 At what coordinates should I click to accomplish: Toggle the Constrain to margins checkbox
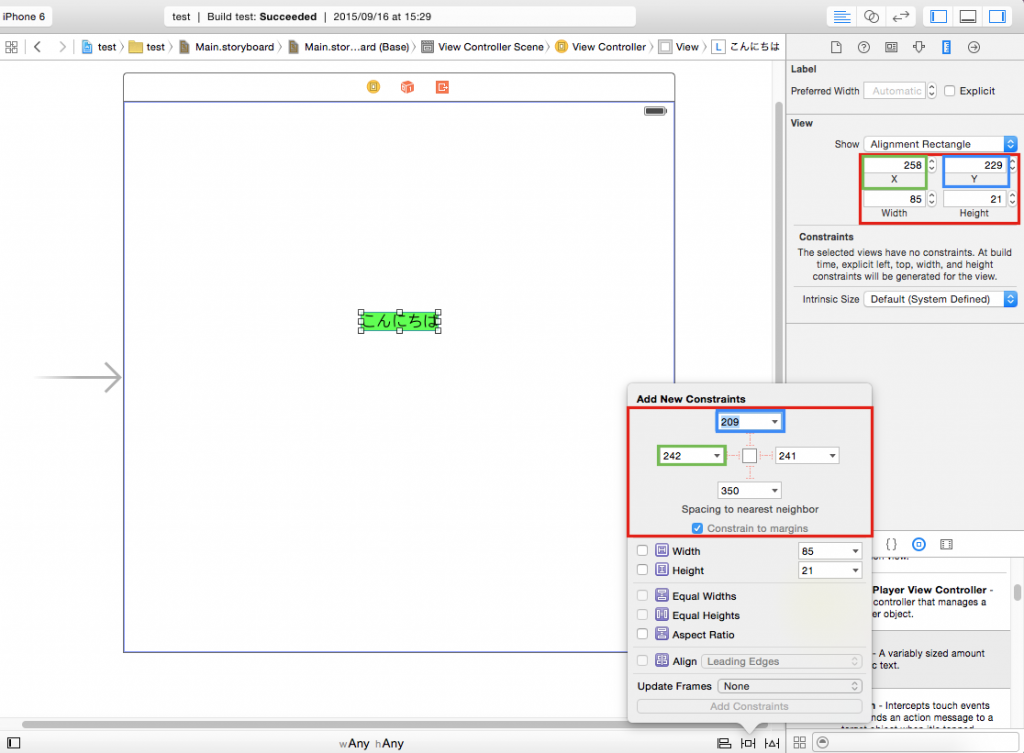point(699,528)
